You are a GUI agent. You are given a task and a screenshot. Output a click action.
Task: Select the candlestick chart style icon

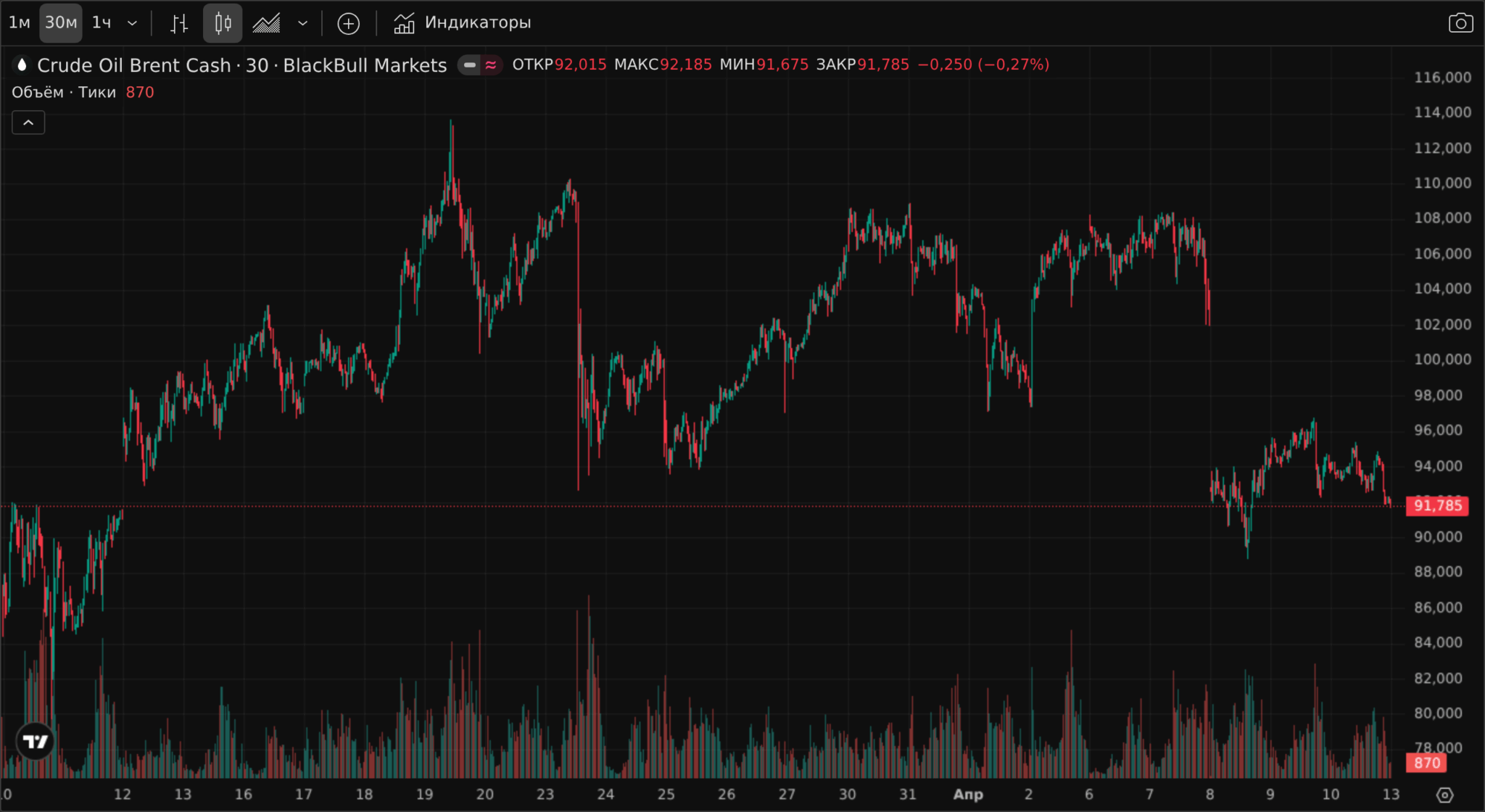[223, 23]
